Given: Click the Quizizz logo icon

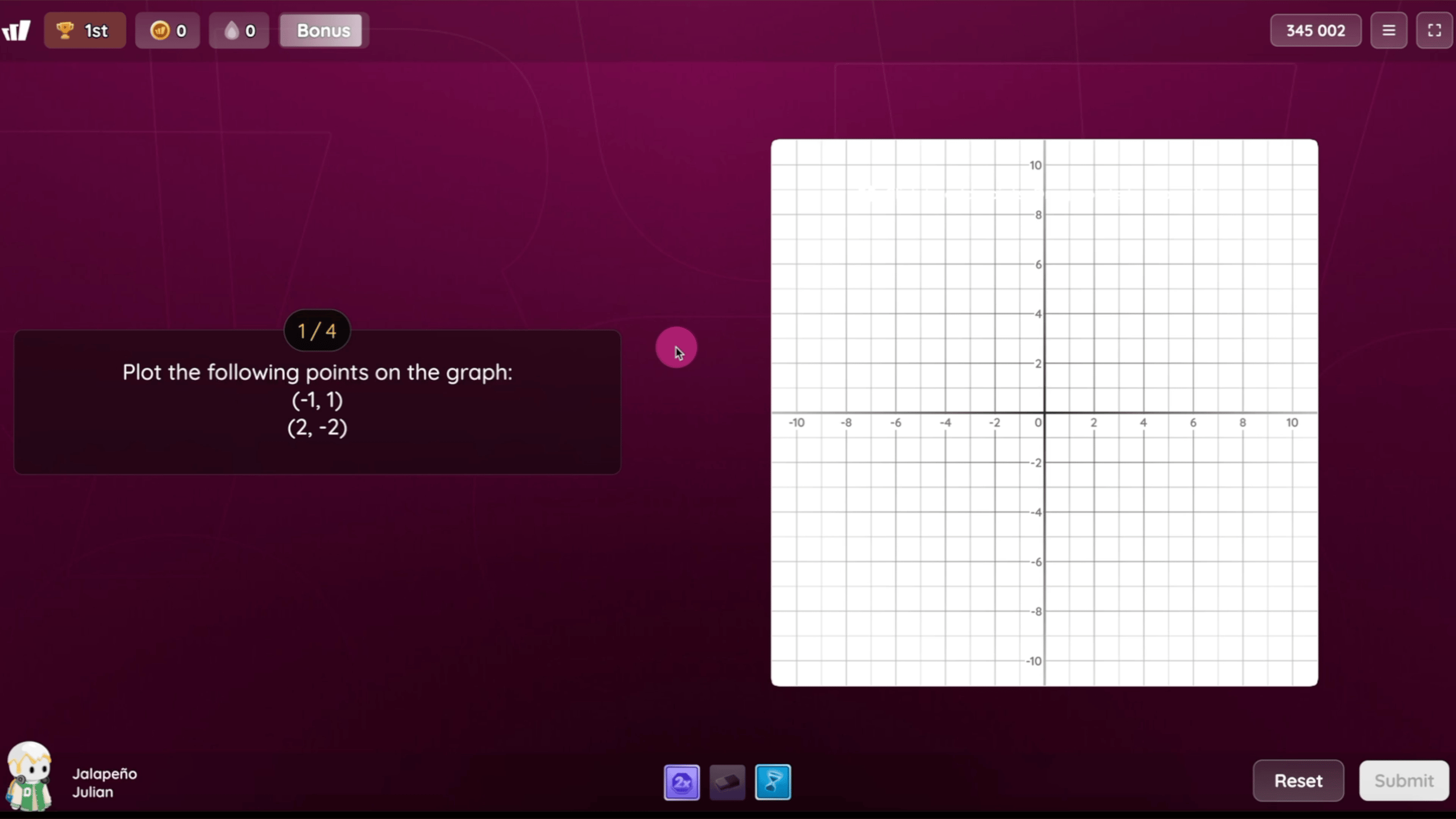Looking at the screenshot, I should 16,30.
